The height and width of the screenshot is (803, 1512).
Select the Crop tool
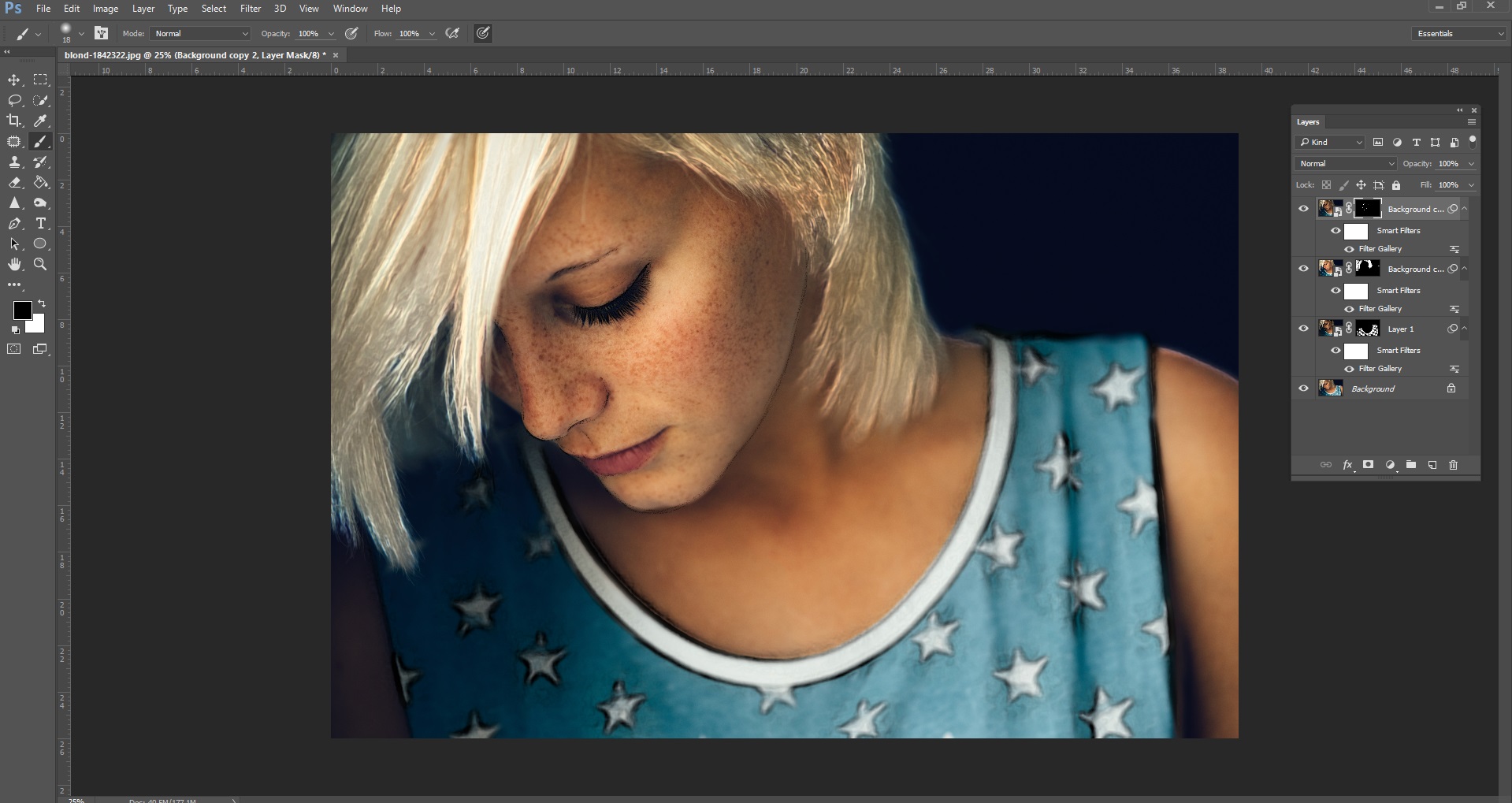click(14, 121)
